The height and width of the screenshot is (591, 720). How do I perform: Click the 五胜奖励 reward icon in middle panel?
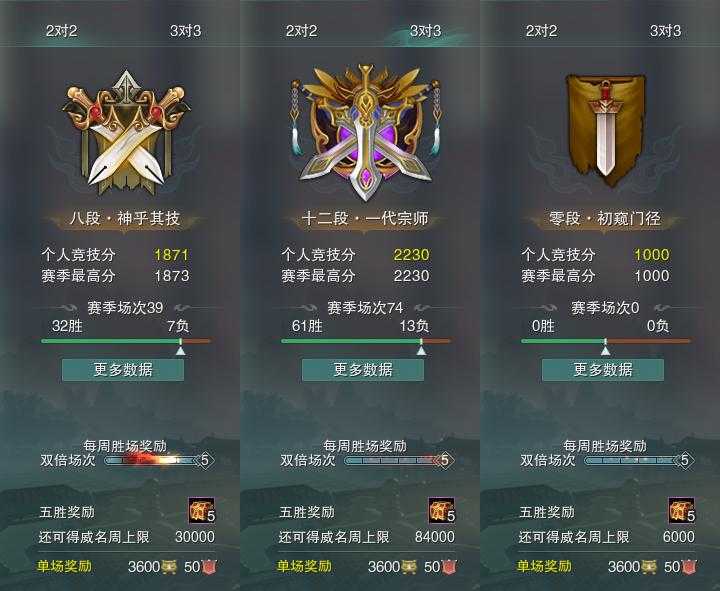[442, 510]
